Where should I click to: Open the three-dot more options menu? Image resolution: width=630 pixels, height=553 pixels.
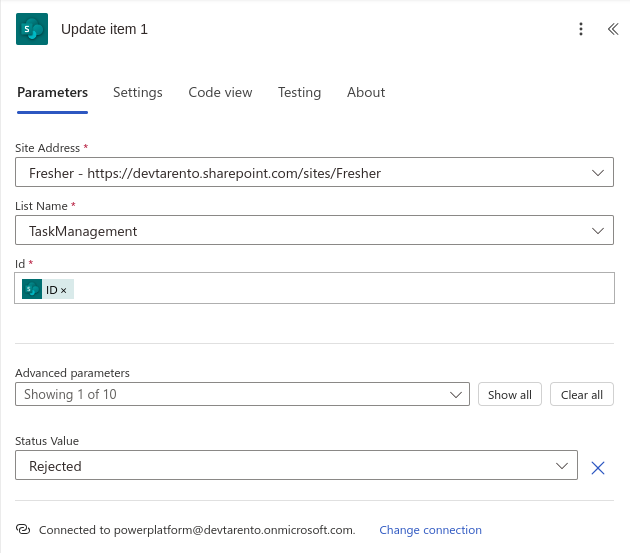(x=581, y=30)
